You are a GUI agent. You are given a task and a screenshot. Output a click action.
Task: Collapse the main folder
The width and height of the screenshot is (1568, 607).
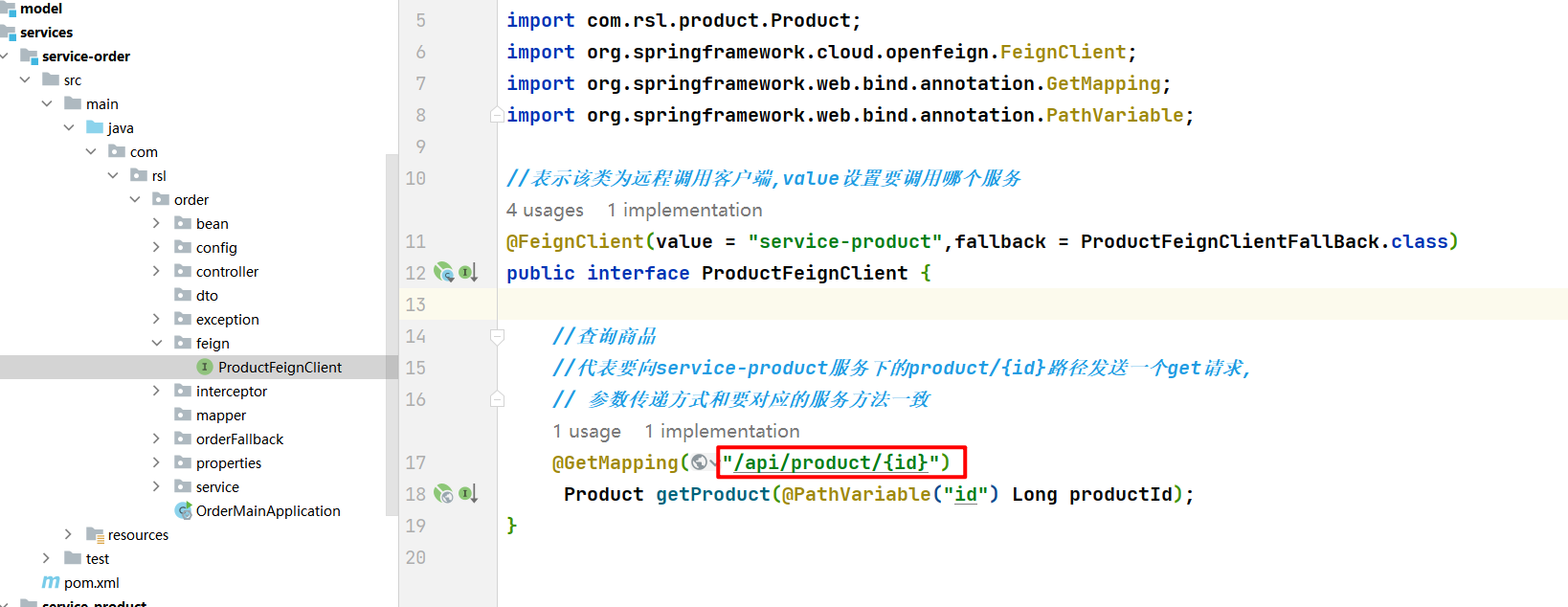pyautogui.click(x=47, y=103)
